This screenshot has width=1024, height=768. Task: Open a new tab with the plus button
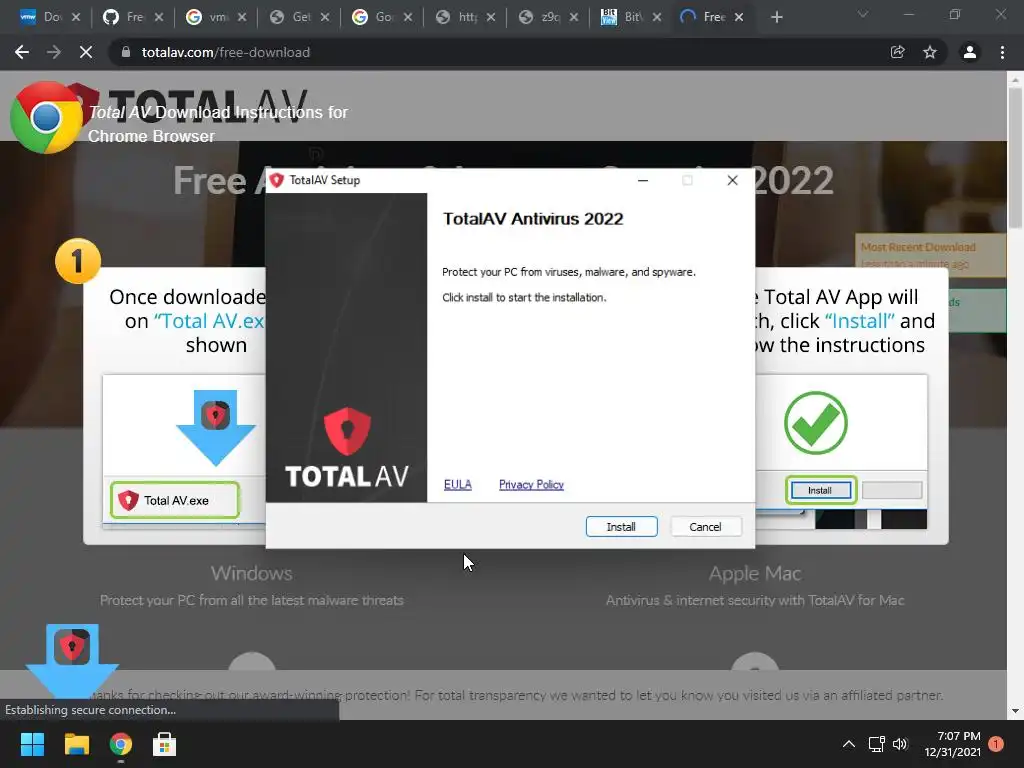coord(776,18)
